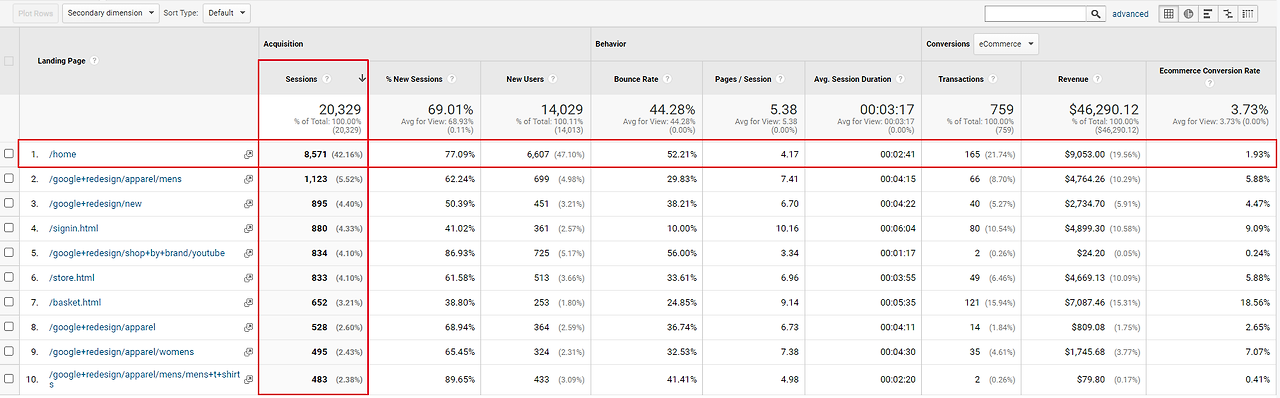The image size is (1280, 398).
Task: Switch to the Pivot table view icon
Action: tap(1249, 14)
